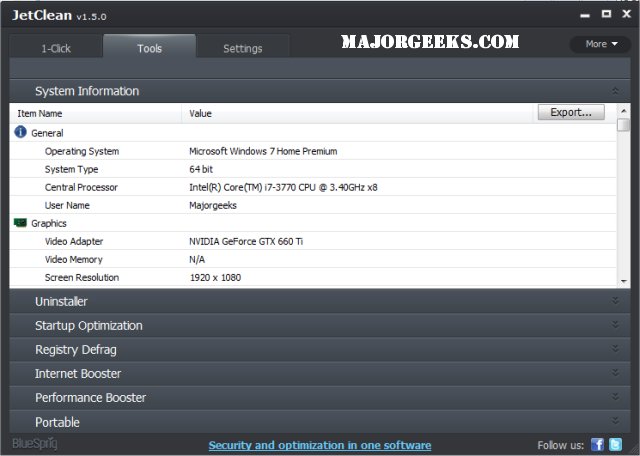Click the Majorgeeks user name value
Viewport: 640px width, 456px height.
213,206
